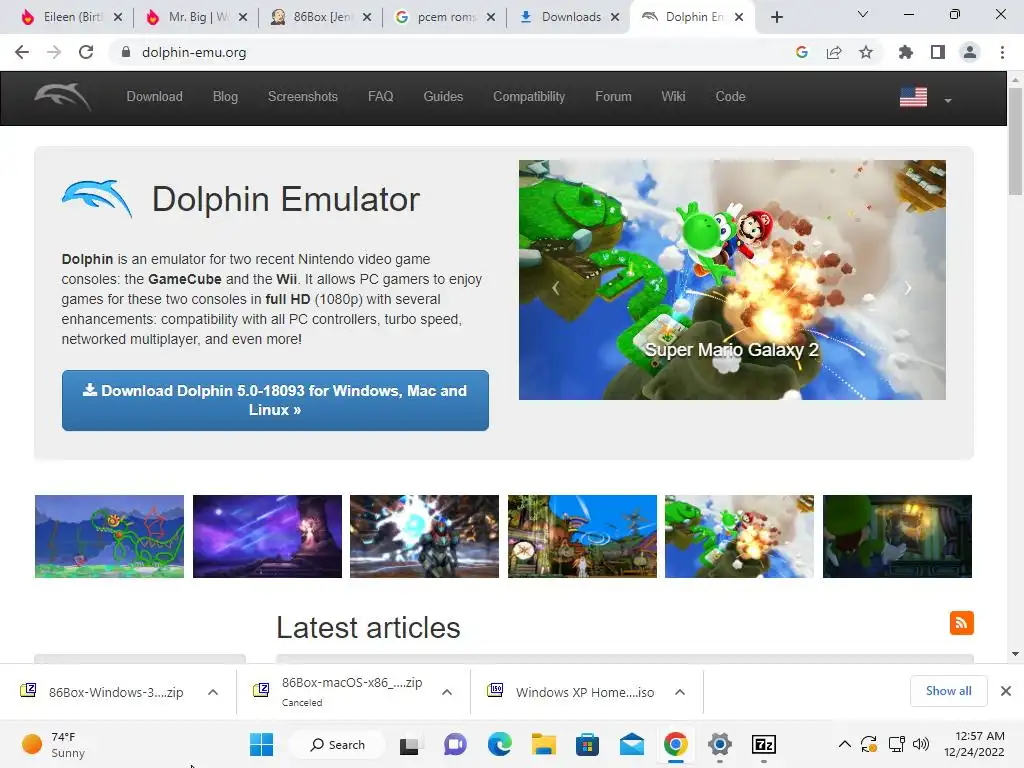Image resolution: width=1024 pixels, height=768 pixels.
Task: Click the browser forward arrow
Action: pyautogui.click(x=54, y=52)
